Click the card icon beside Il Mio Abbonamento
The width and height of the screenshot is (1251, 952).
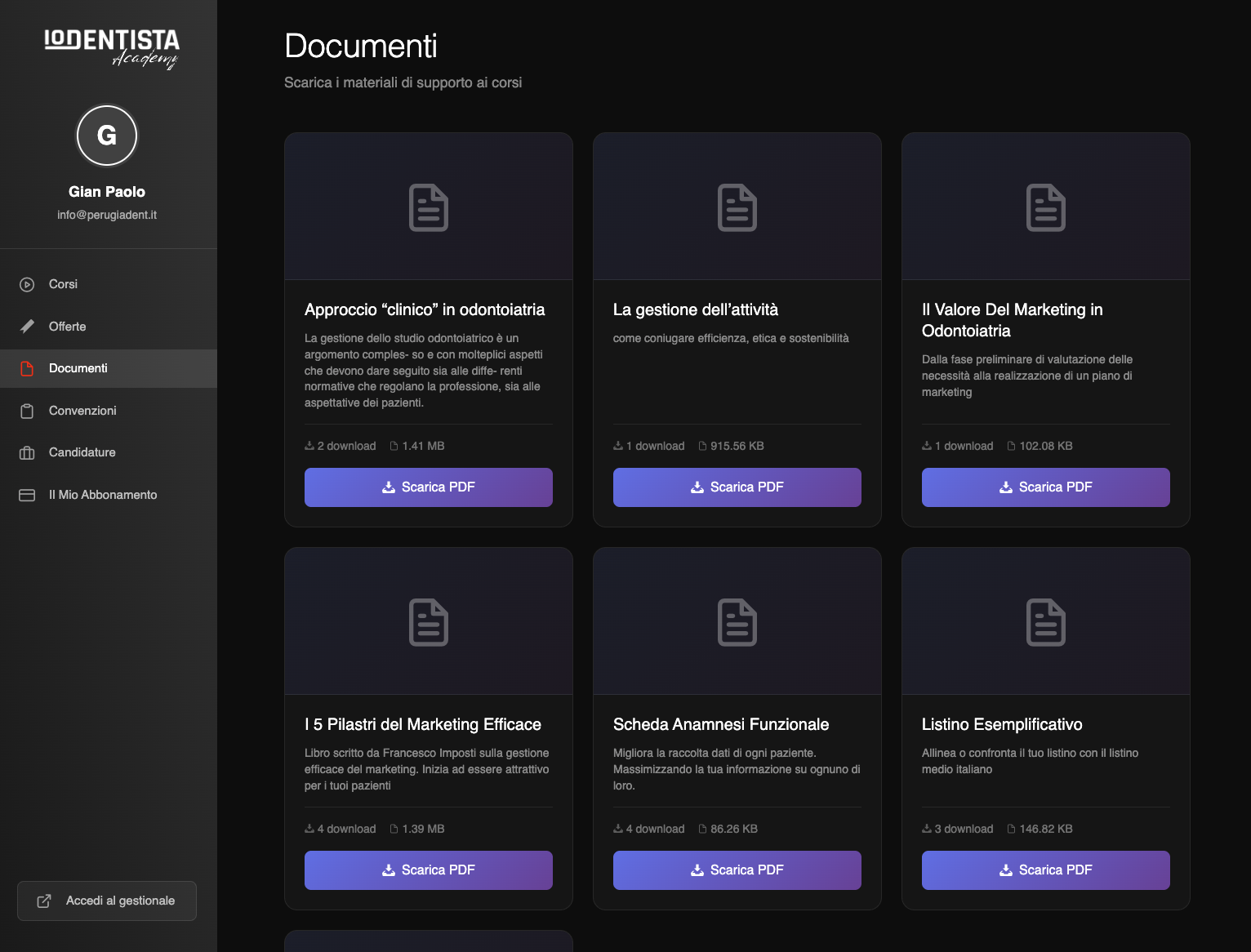click(x=27, y=494)
